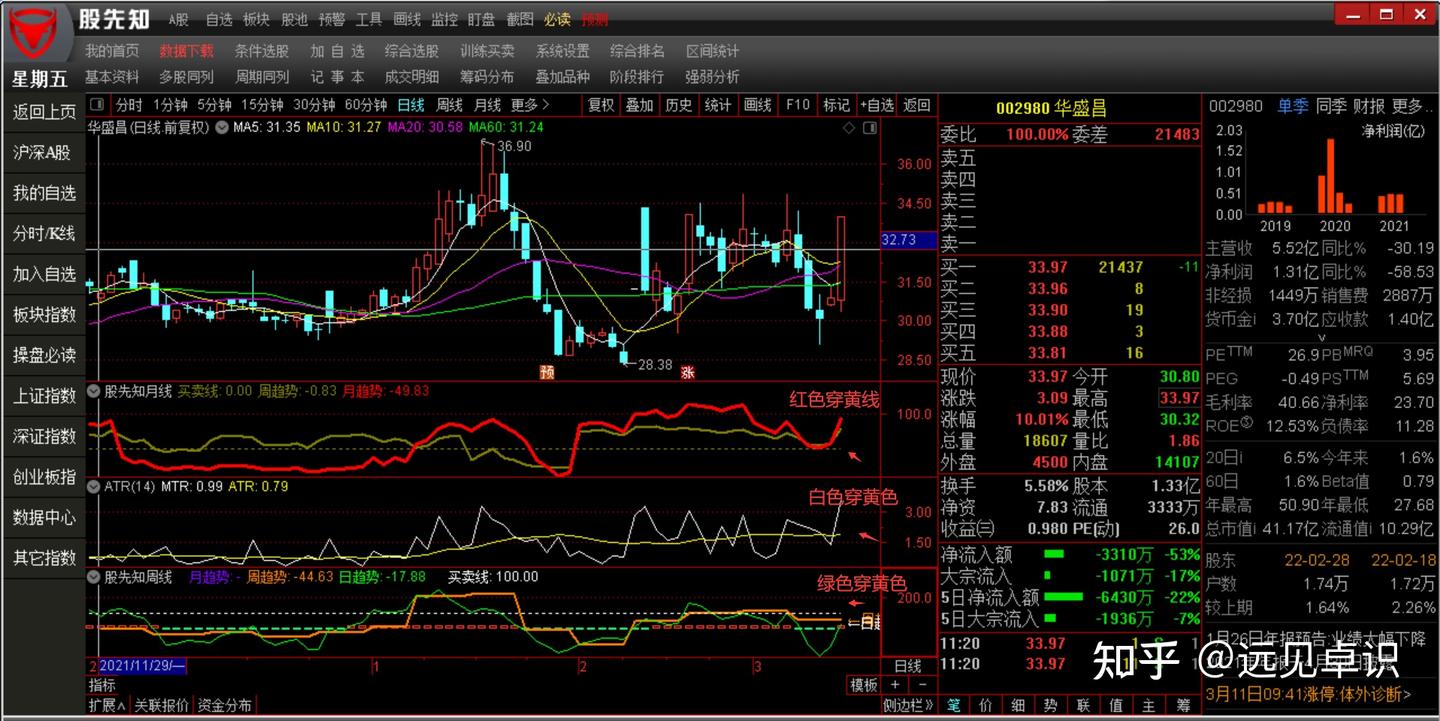Click the 标记 toolbar button

836,104
